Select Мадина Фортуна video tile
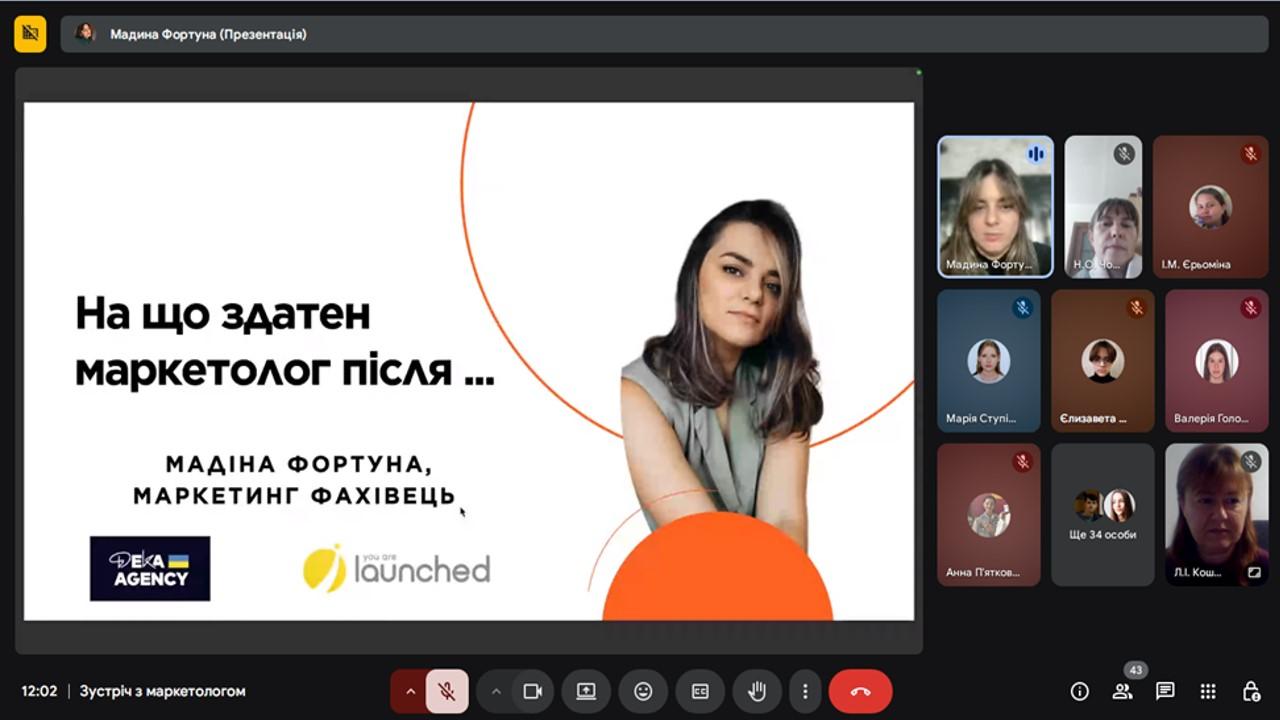Viewport: 1280px width, 720px height. point(995,207)
